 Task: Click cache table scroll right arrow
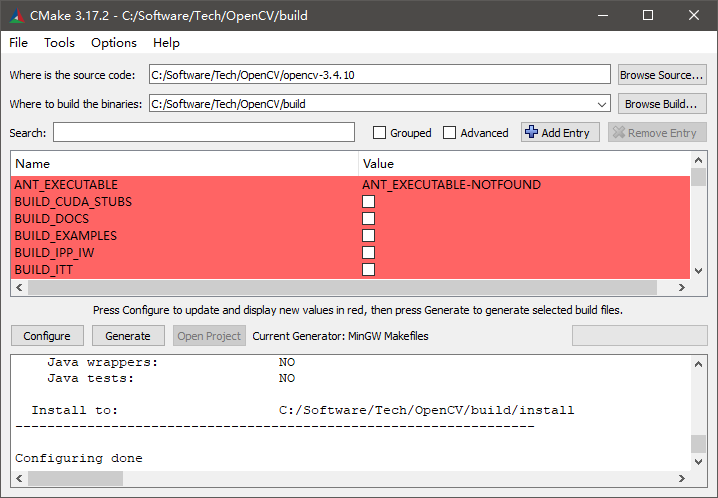(x=682, y=287)
